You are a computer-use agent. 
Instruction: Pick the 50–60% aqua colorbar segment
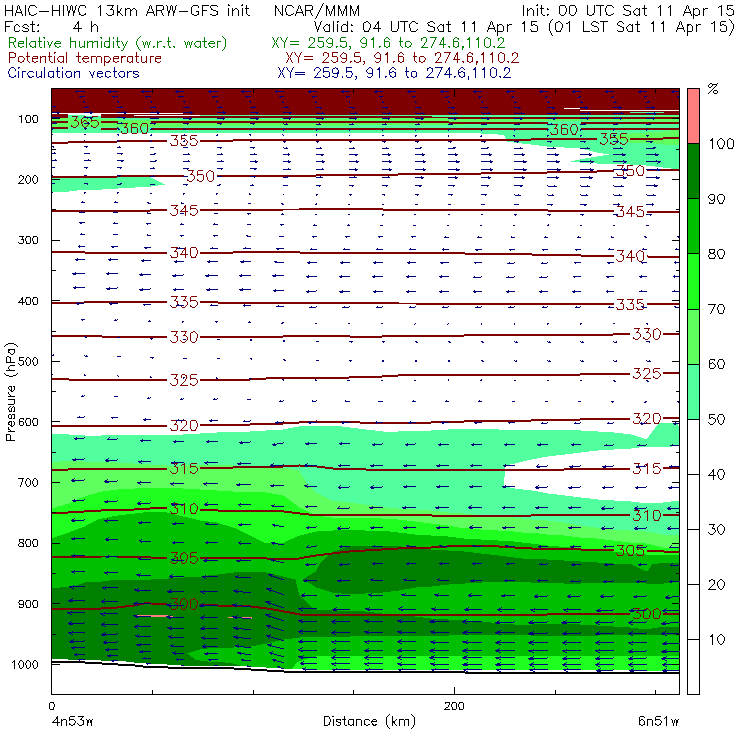[x=693, y=392]
